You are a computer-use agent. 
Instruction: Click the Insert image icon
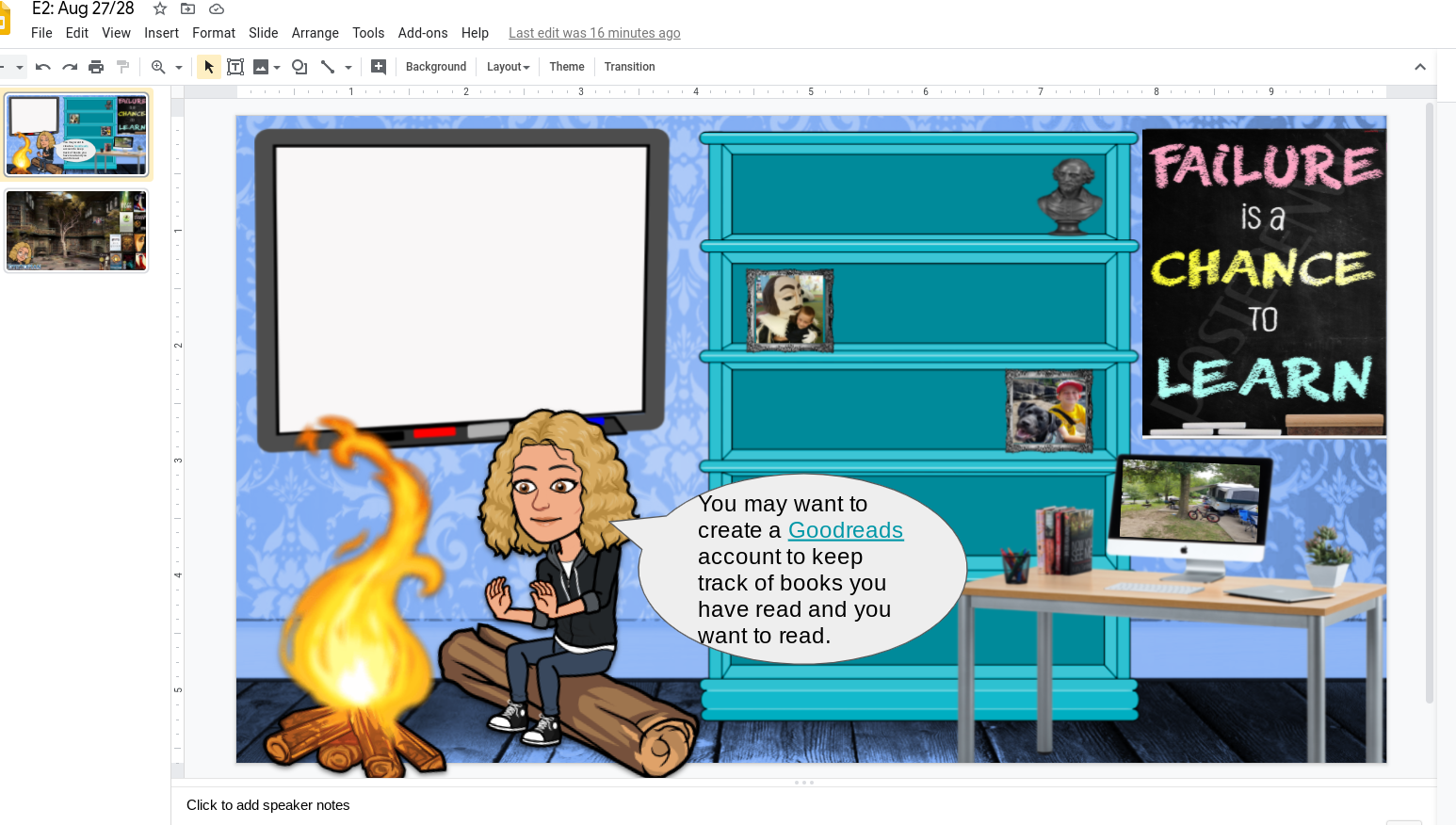pyautogui.click(x=261, y=67)
